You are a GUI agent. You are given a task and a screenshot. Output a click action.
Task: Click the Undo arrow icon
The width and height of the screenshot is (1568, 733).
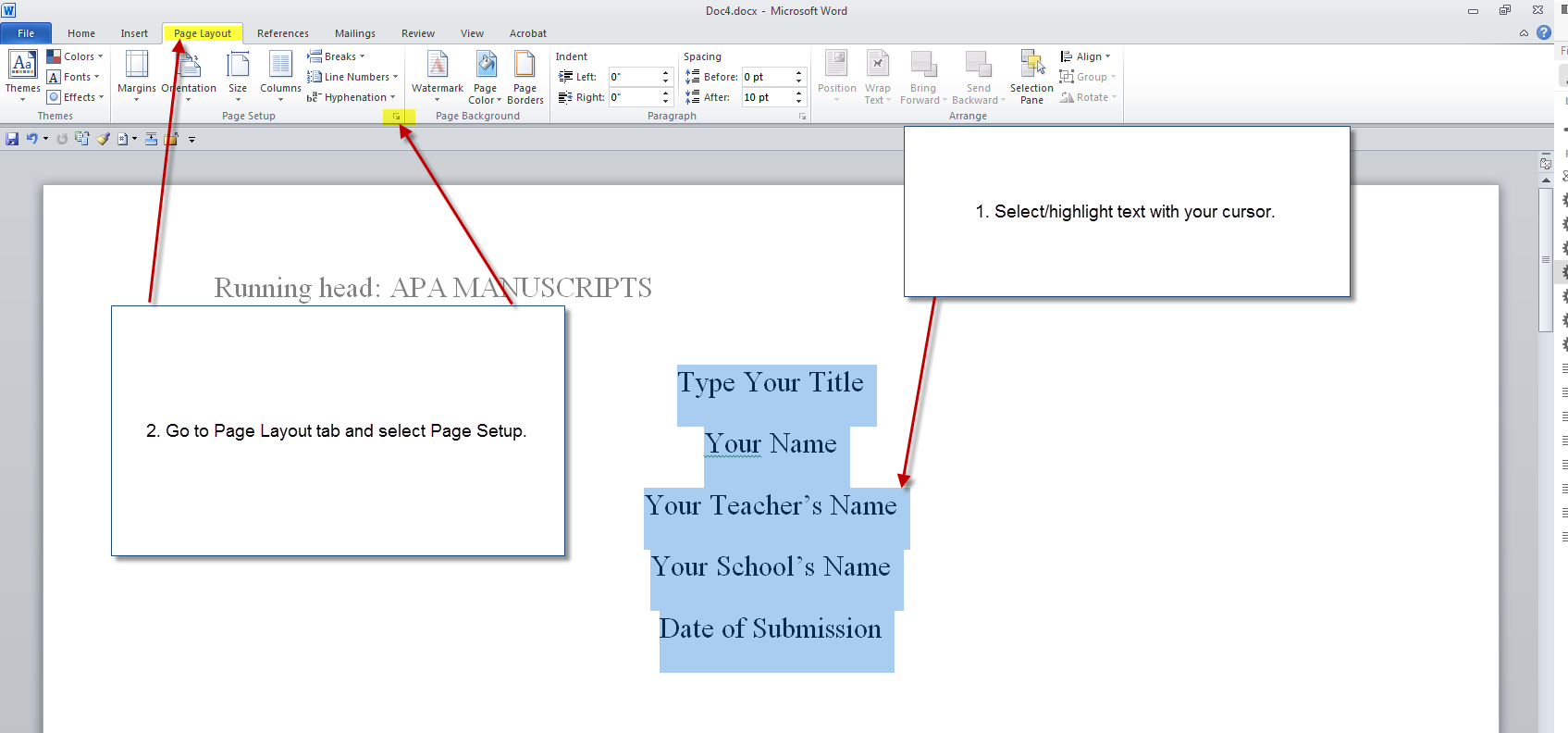click(x=32, y=139)
